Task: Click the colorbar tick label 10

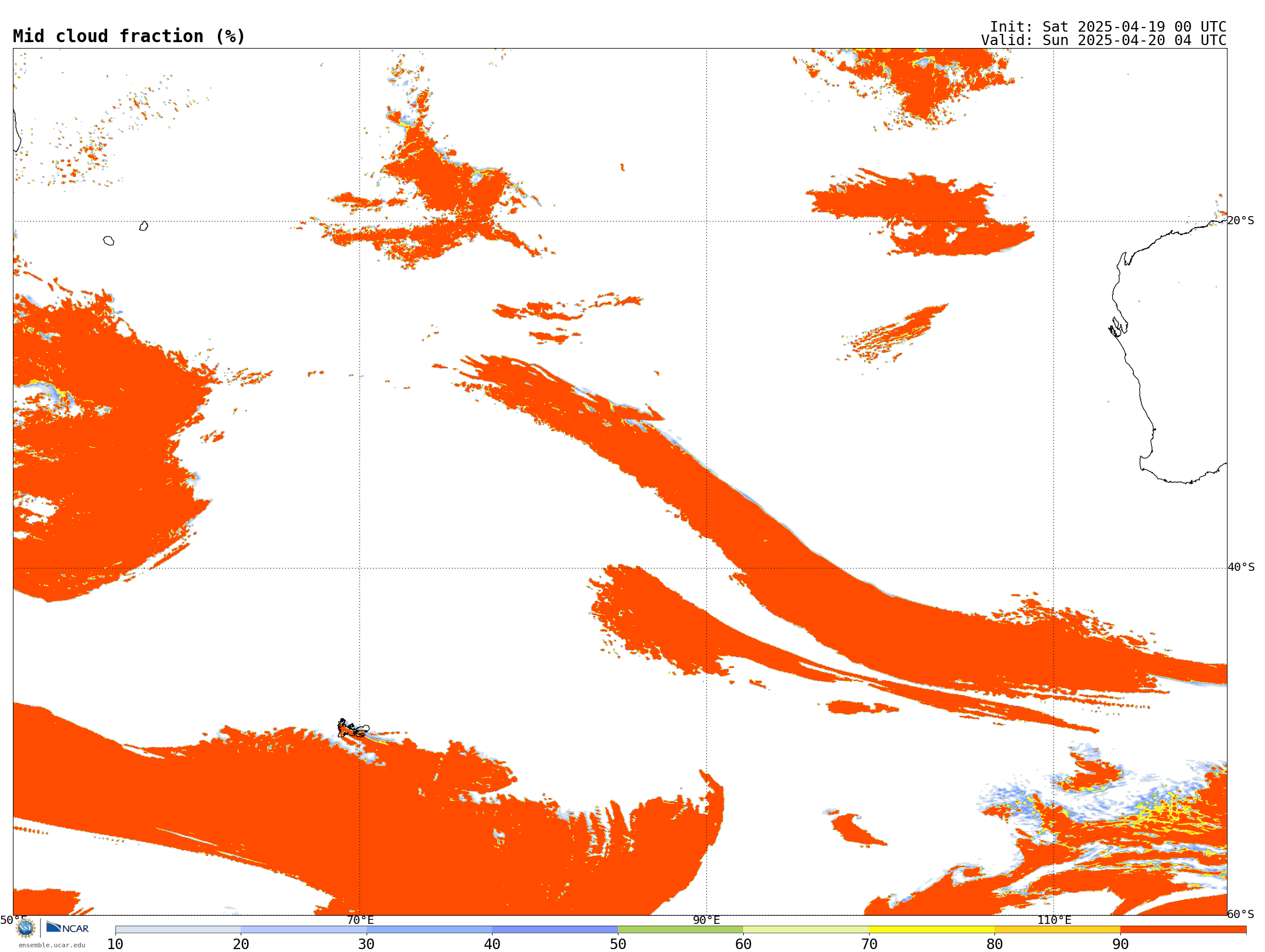Action: (115, 944)
